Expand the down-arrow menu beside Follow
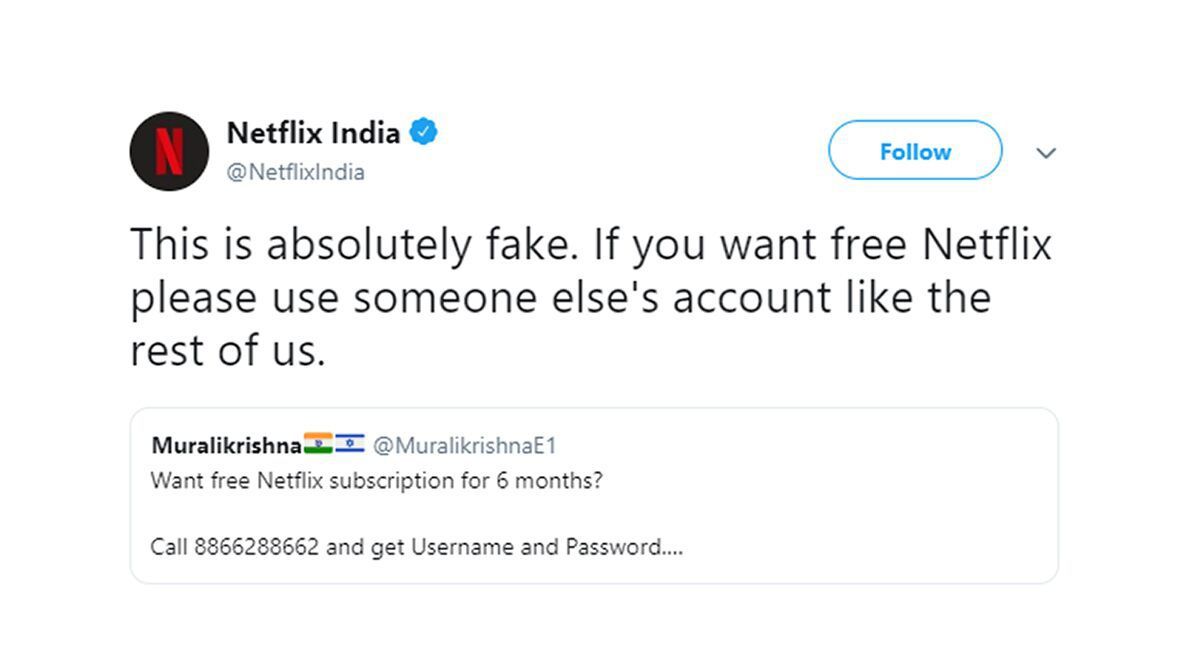This screenshot has width=1200, height=667. click(1046, 153)
